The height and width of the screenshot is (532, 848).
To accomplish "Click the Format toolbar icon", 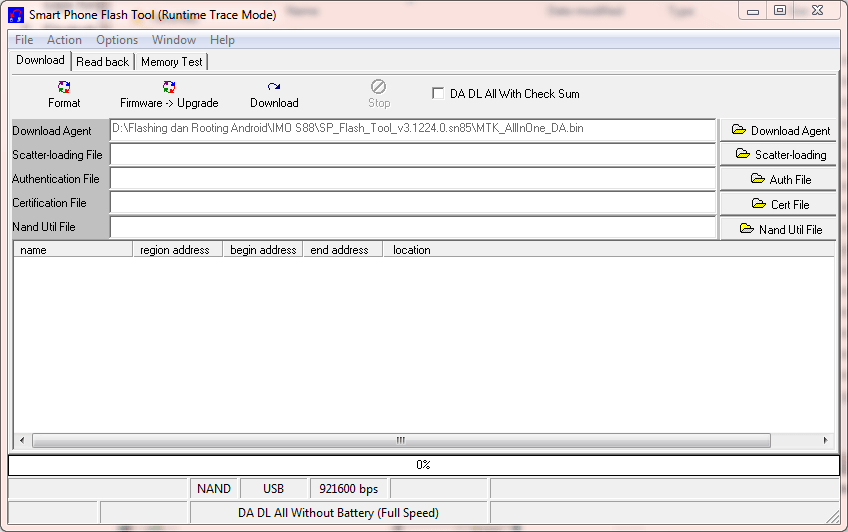I will [x=64, y=87].
